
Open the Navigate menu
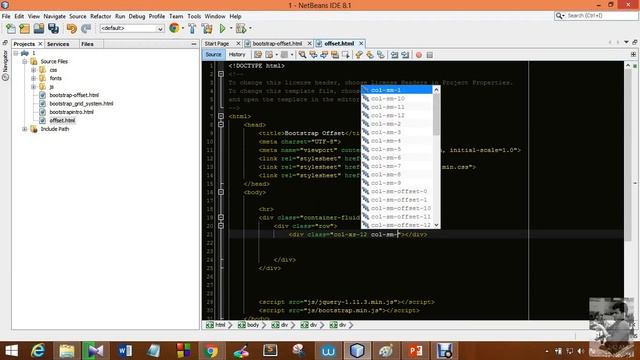click(54, 16)
